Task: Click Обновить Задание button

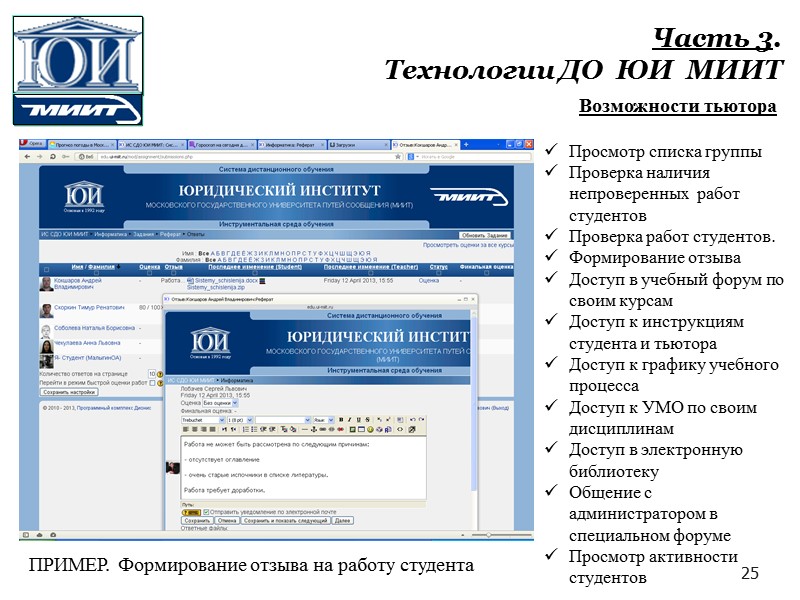Action: 485,235
